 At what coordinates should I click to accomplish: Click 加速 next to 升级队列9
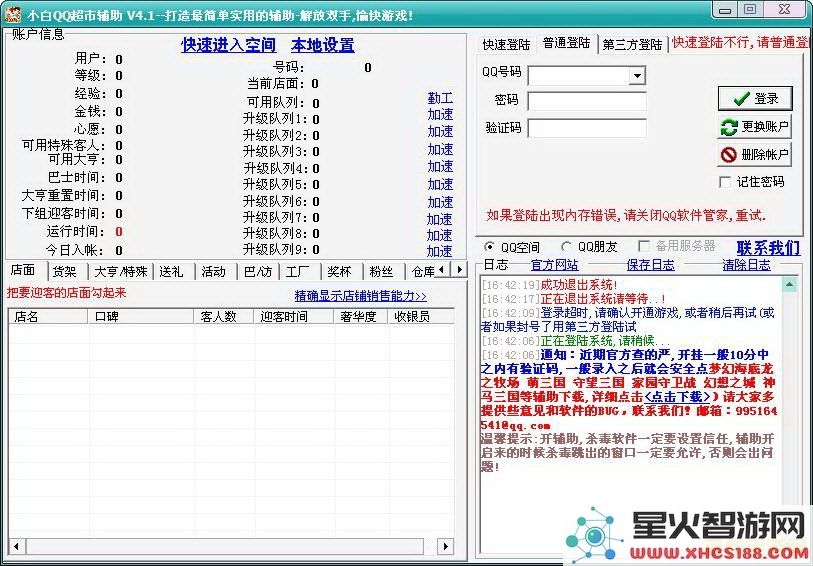pos(440,251)
